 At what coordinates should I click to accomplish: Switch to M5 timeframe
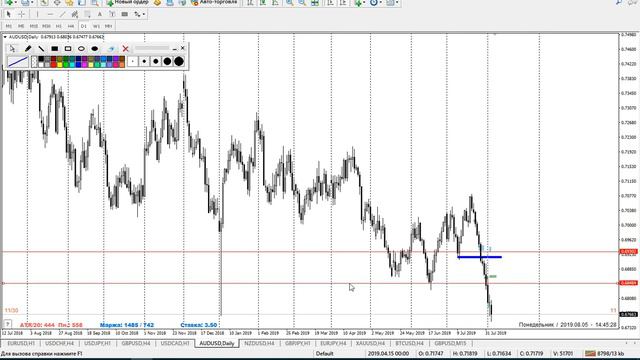pyautogui.click(x=21, y=26)
